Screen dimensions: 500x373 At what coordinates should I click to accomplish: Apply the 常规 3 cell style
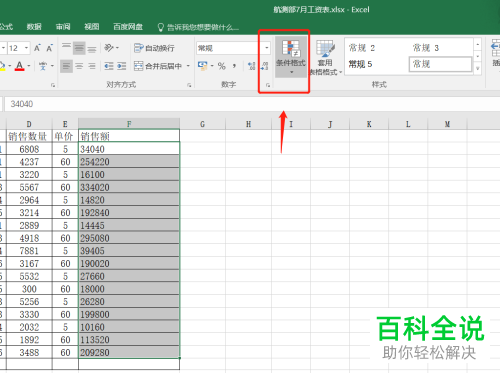pyautogui.click(x=441, y=48)
